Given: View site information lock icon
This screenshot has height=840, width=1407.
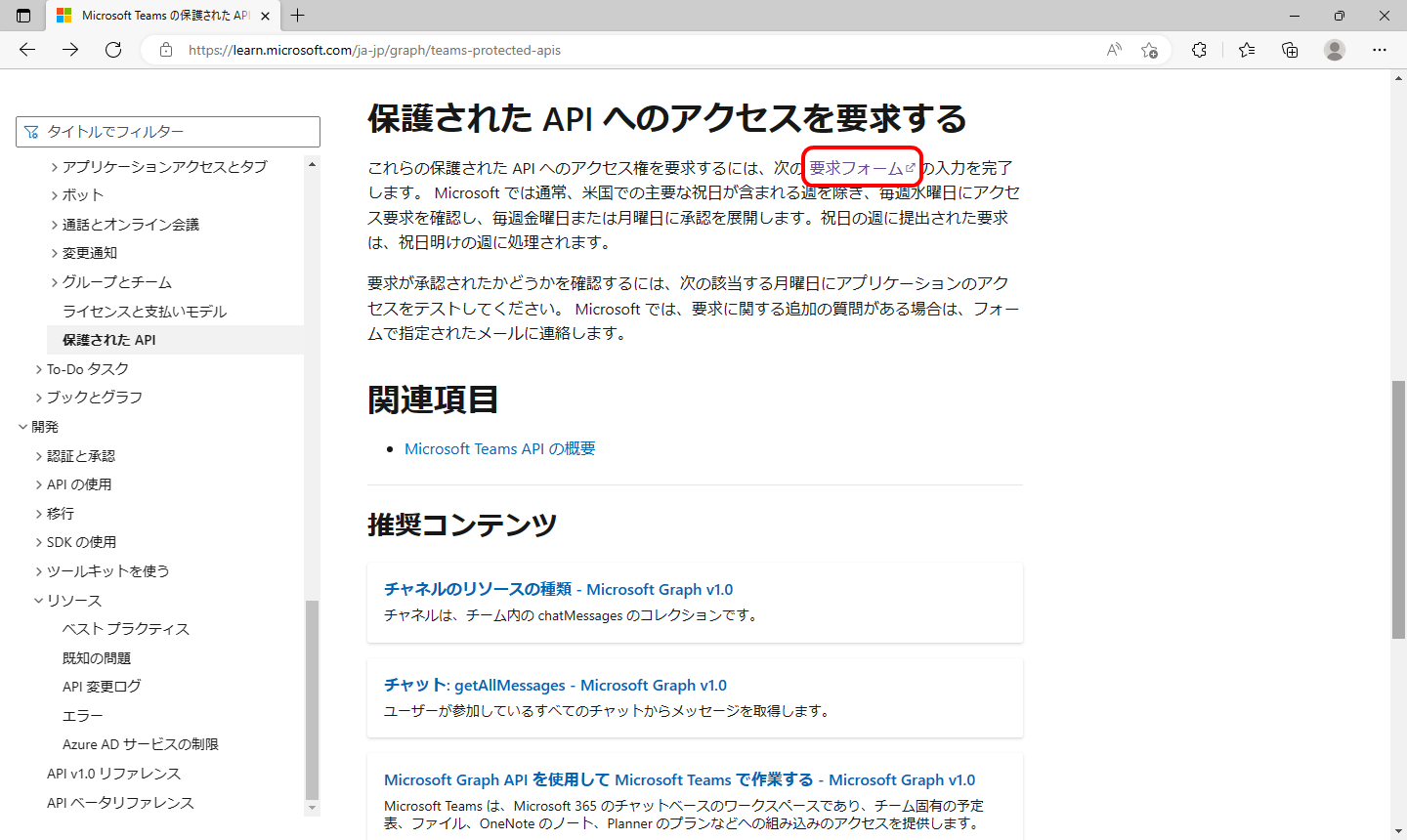Looking at the screenshot, I should (x=166, y=50).
